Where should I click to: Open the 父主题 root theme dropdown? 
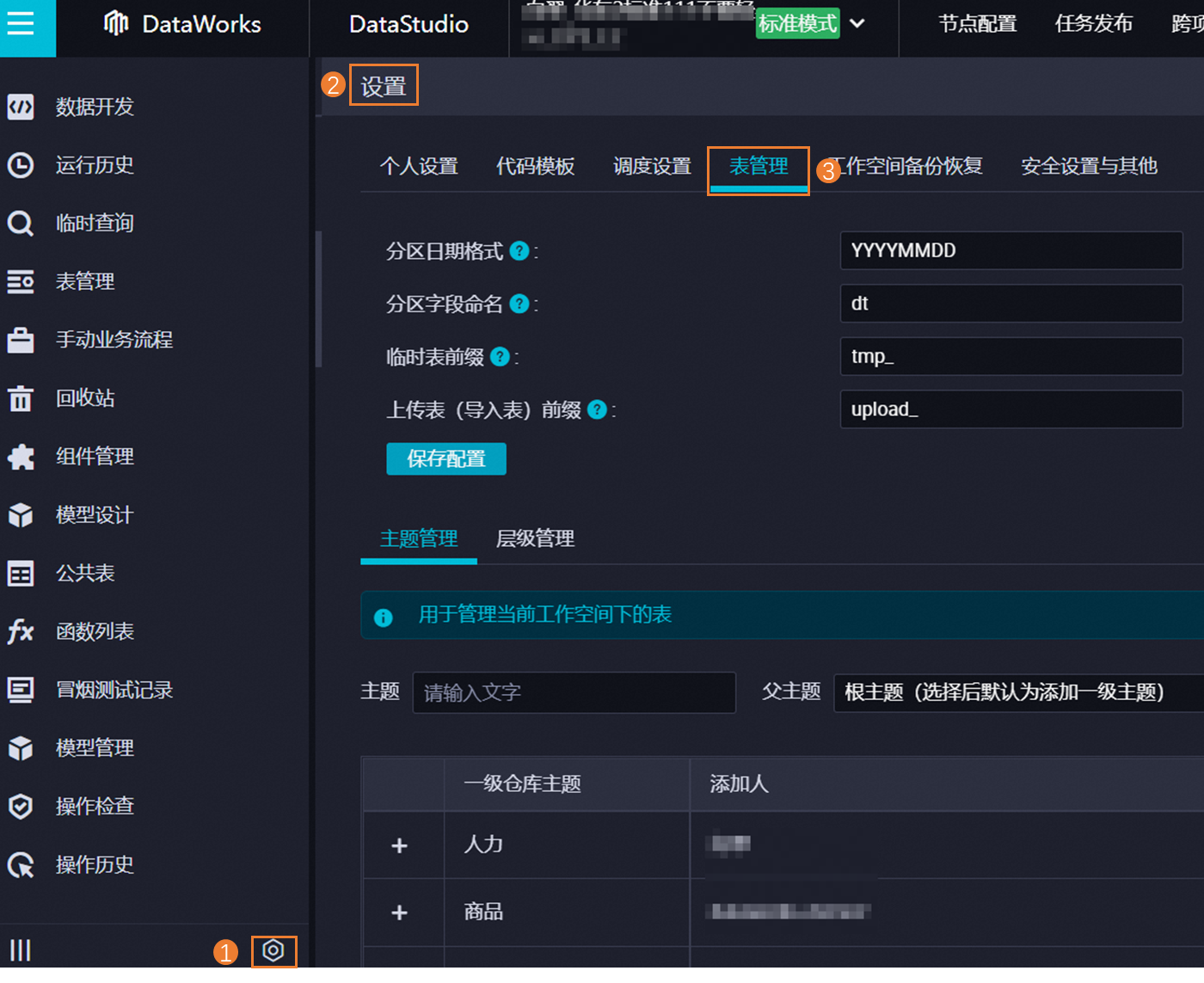pyautogui.click(x=1018, y=692)
